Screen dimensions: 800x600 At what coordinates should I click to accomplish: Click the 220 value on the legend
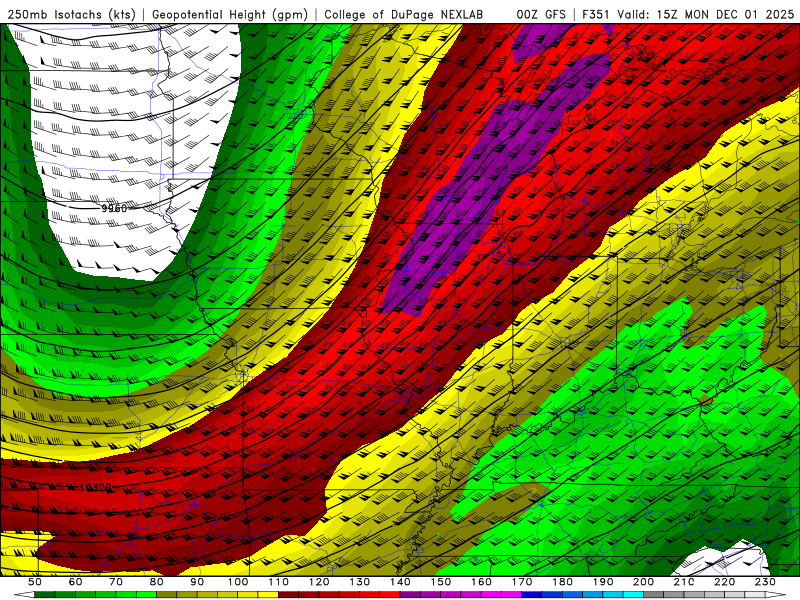click(724, 582)
